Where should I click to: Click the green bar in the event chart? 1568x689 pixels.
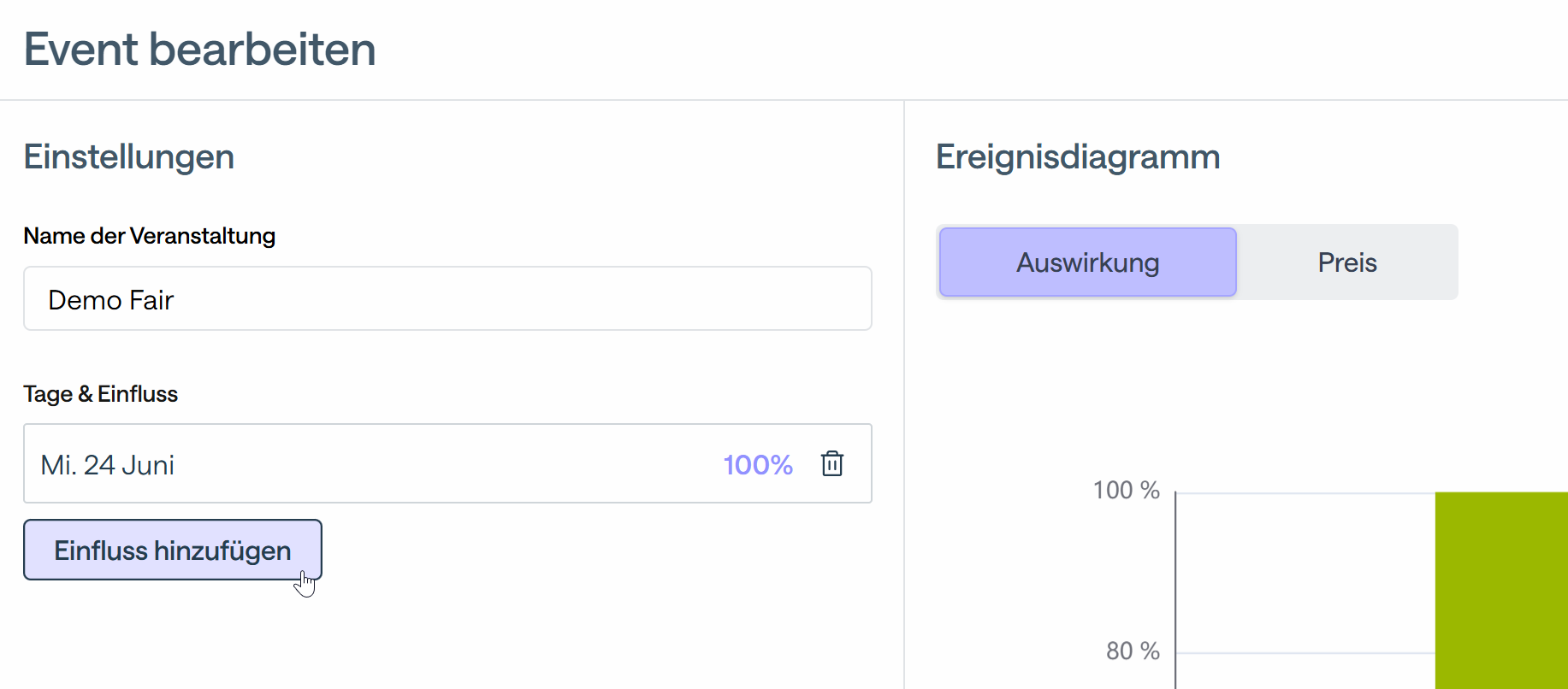[x=1500, y=590]
